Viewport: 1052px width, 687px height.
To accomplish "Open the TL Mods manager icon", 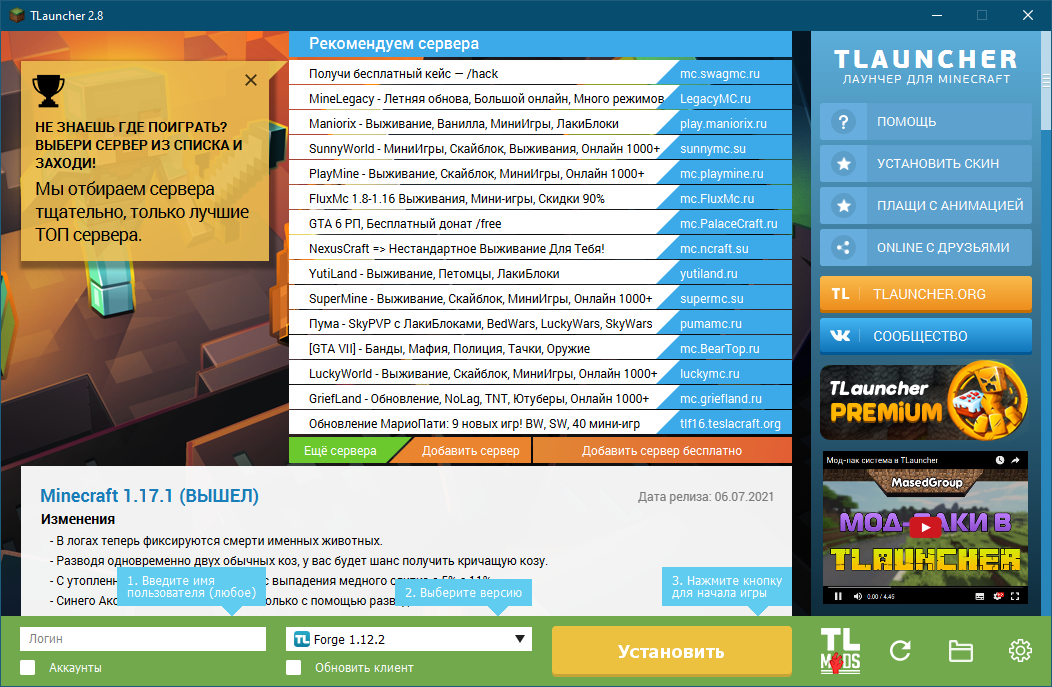I will tap(839, 651).
